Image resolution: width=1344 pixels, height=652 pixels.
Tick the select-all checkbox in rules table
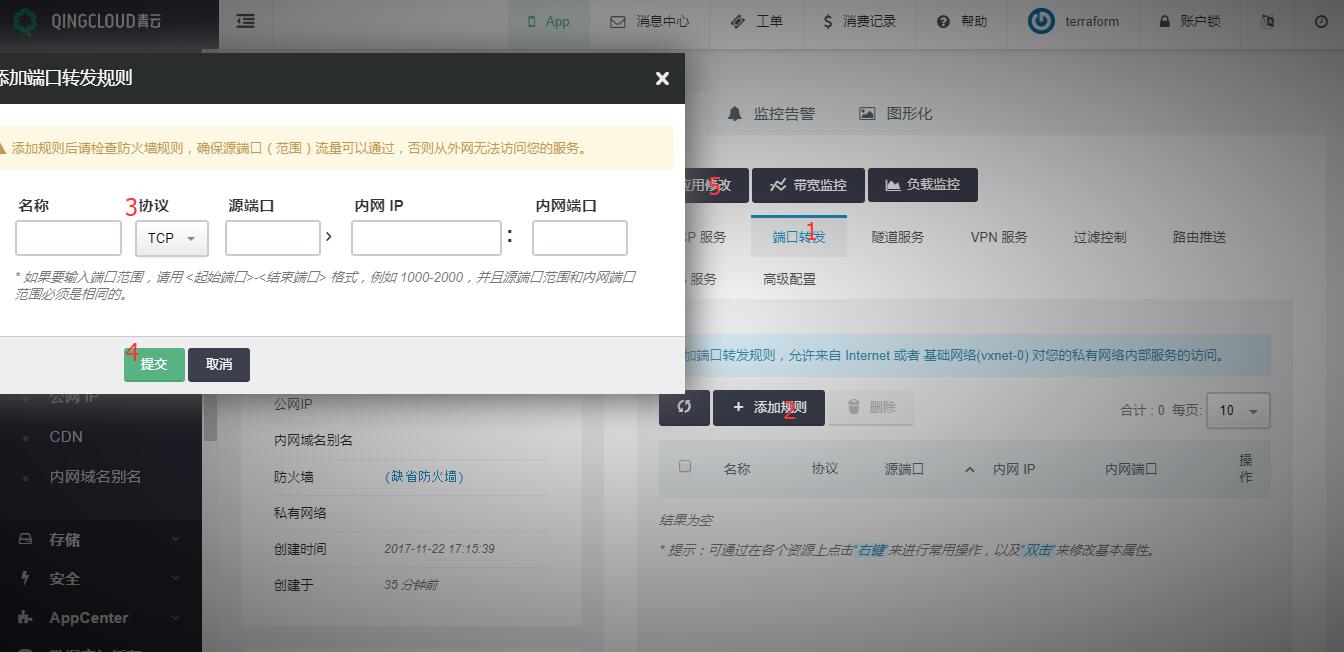[x=685, y=466]
